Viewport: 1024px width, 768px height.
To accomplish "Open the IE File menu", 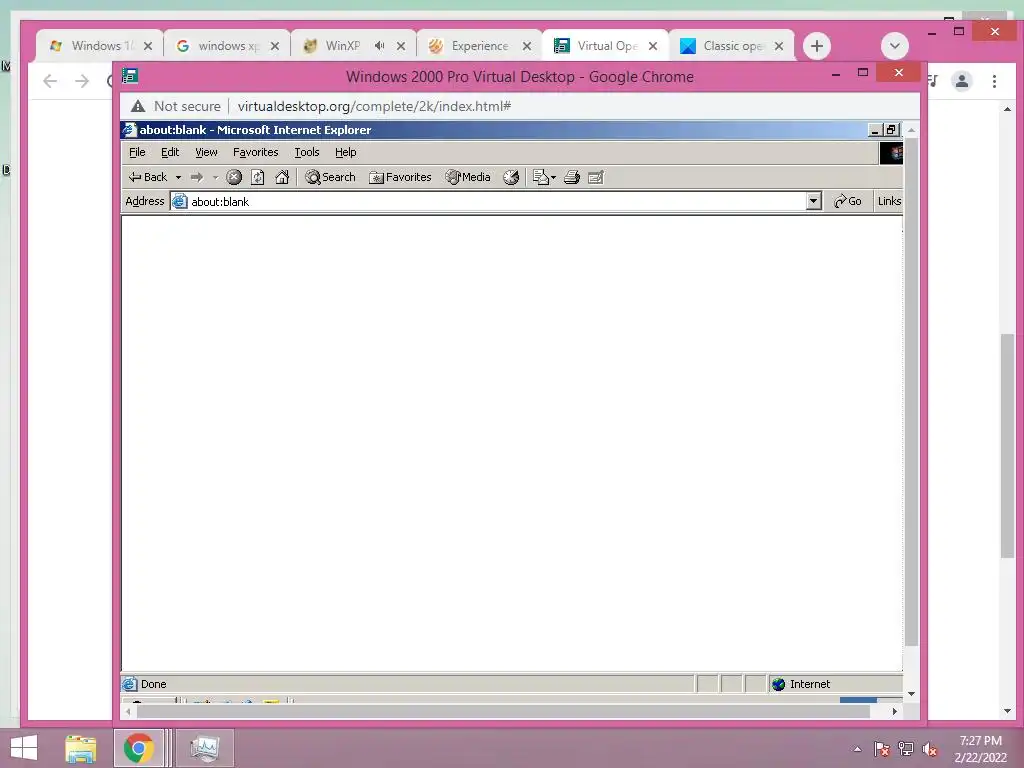I will 137,152.
